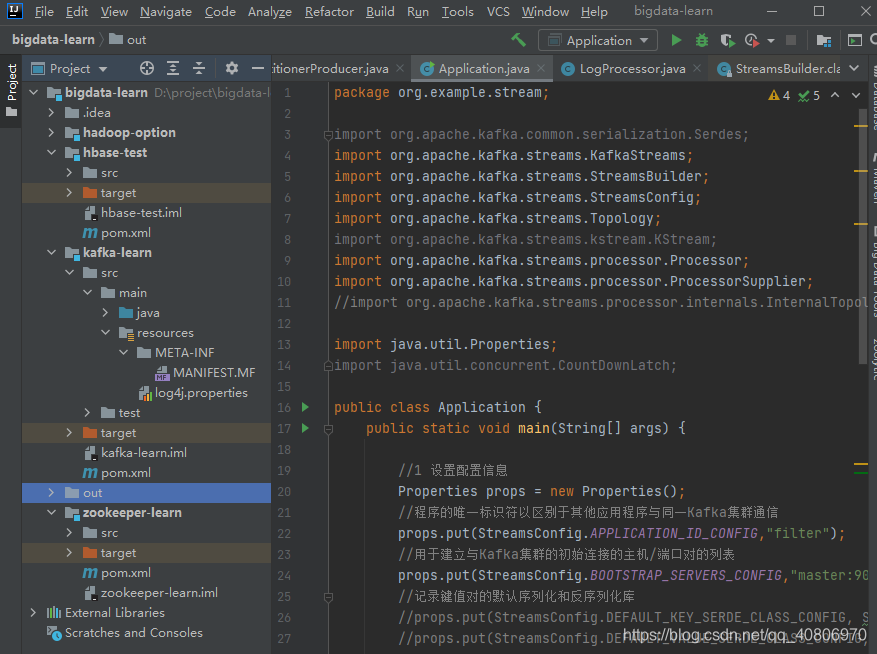877x654 pixels.
Task: Click Collapse All in Project panel
Action: (x=199, y=68)
